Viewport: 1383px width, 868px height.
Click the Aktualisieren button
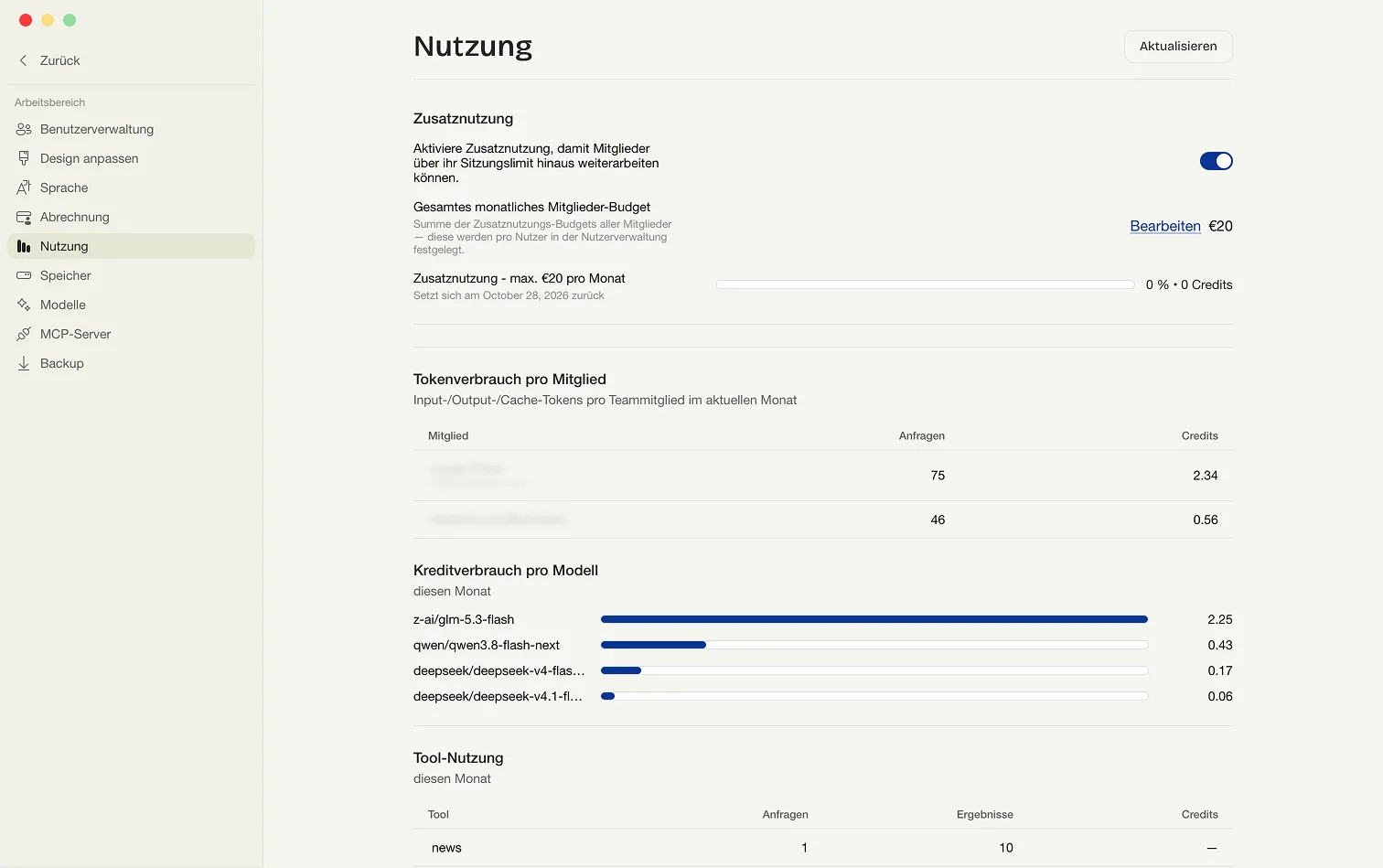1178,47
